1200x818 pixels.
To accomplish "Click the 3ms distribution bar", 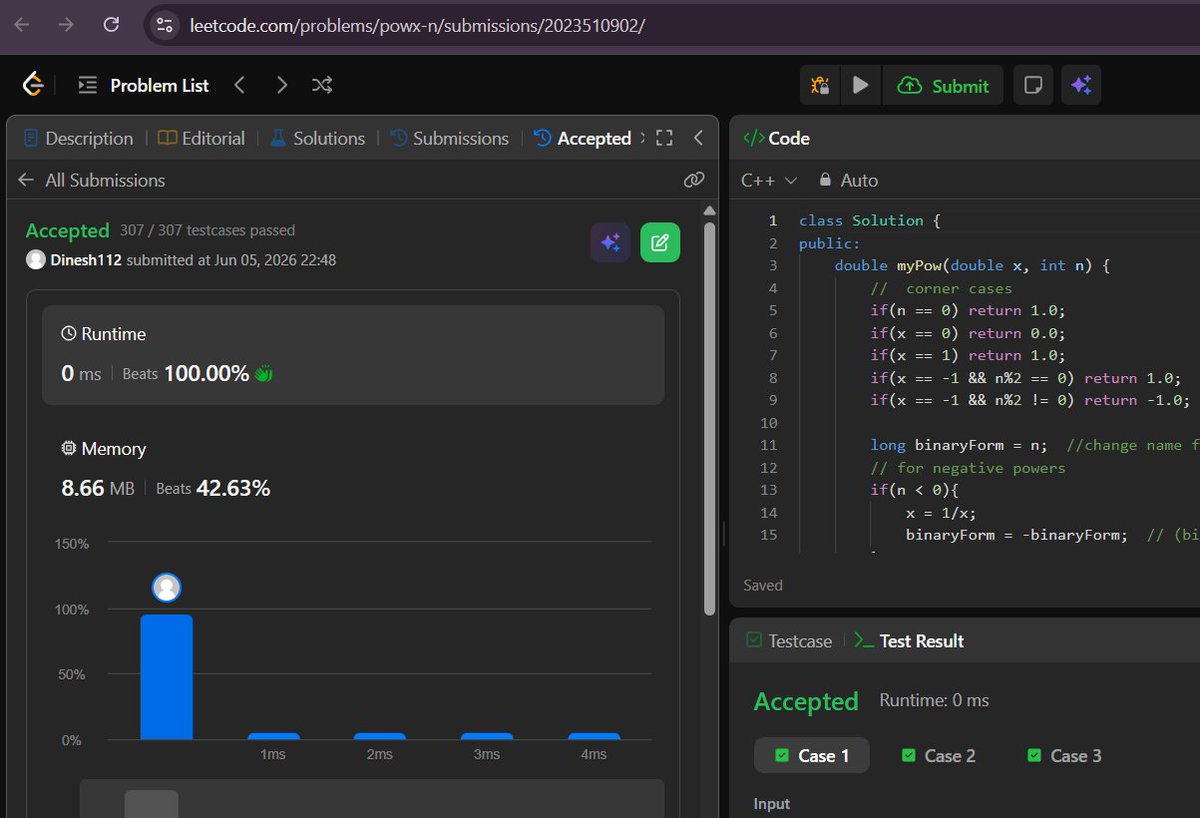I will pyautogui.click(x=487, y=736).
